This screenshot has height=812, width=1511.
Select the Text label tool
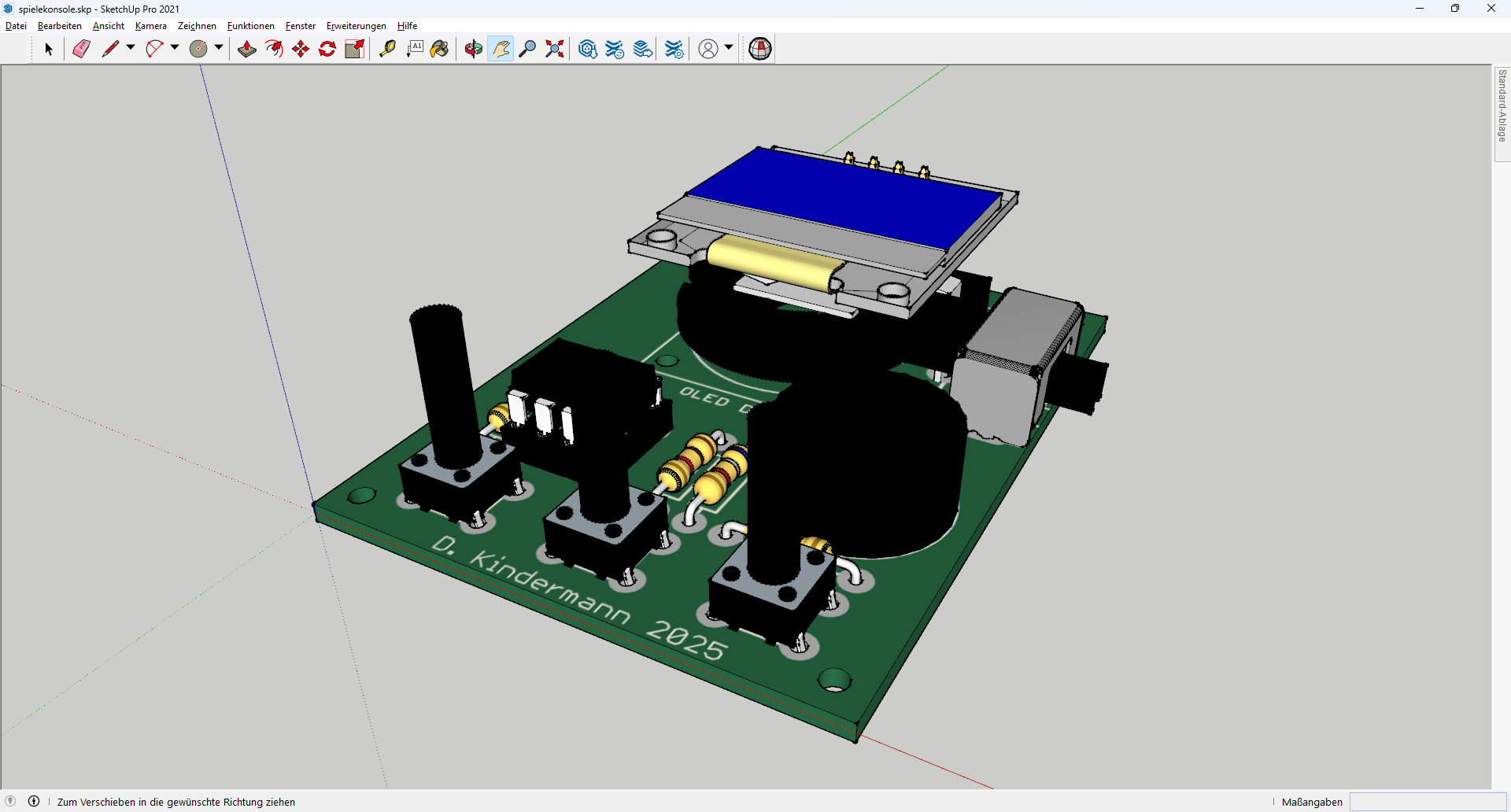(x=415, y=49)
